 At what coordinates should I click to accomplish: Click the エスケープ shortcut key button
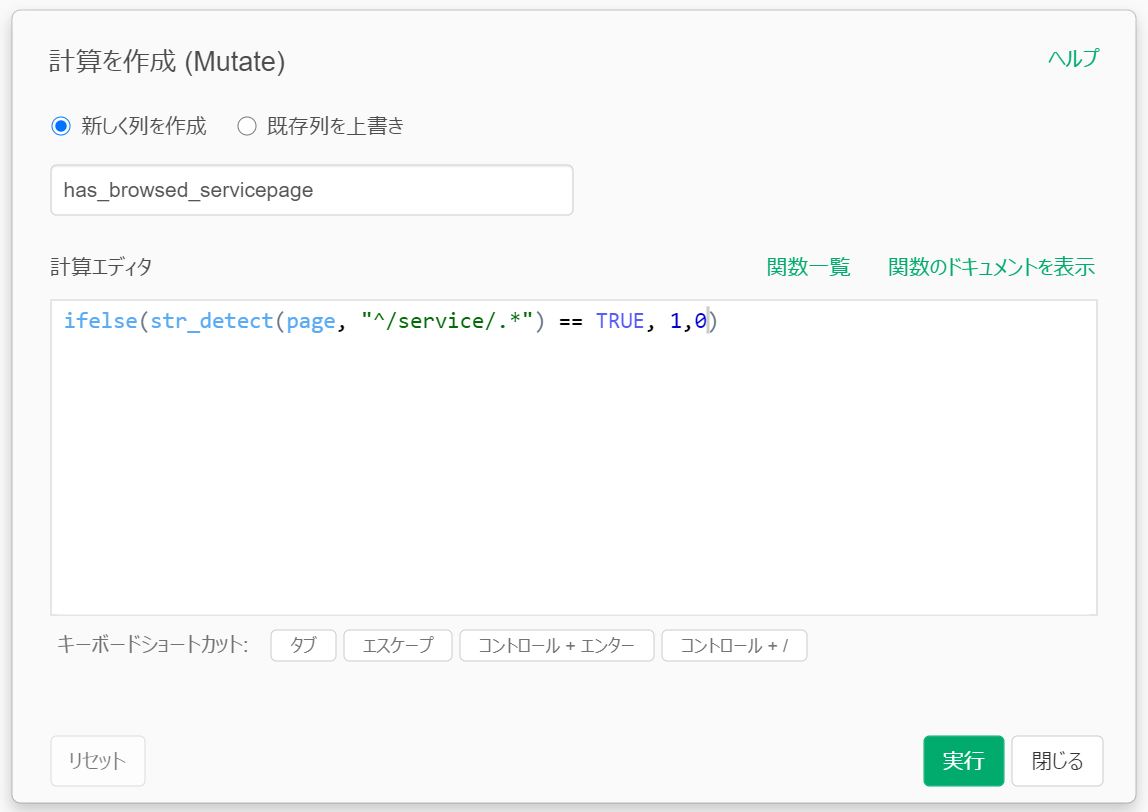click(398, 646)
